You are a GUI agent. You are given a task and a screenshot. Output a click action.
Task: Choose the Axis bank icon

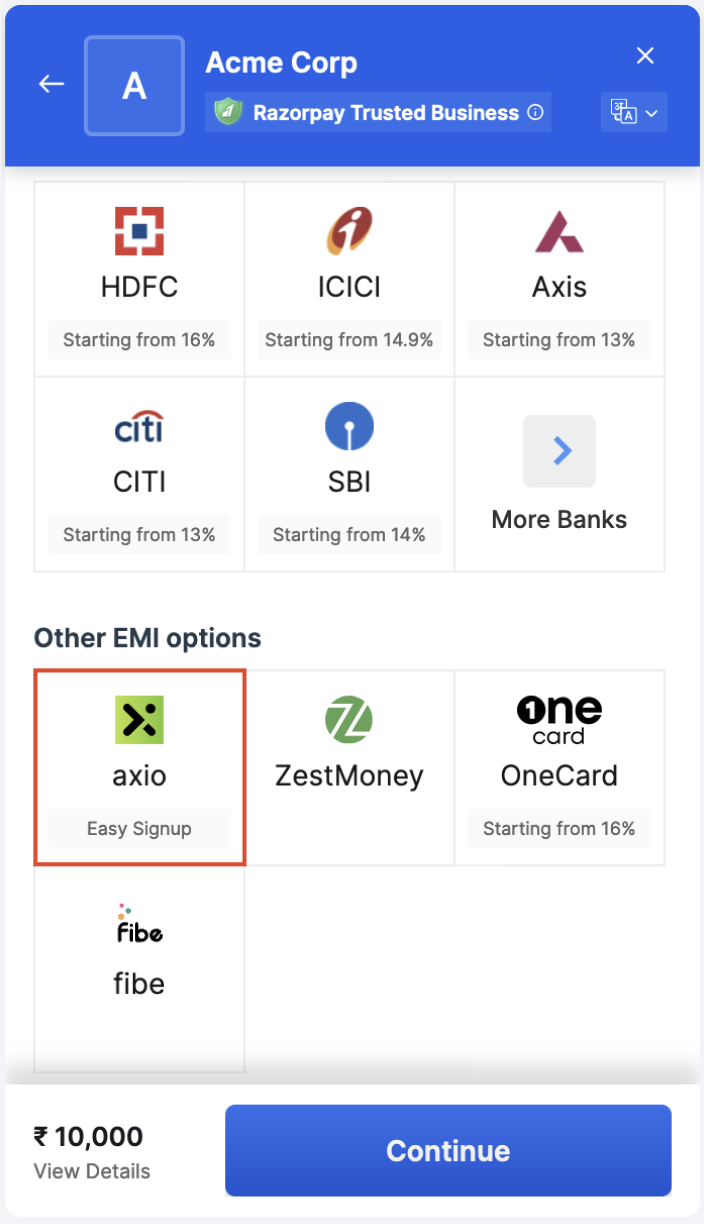[x=559, y=230]
